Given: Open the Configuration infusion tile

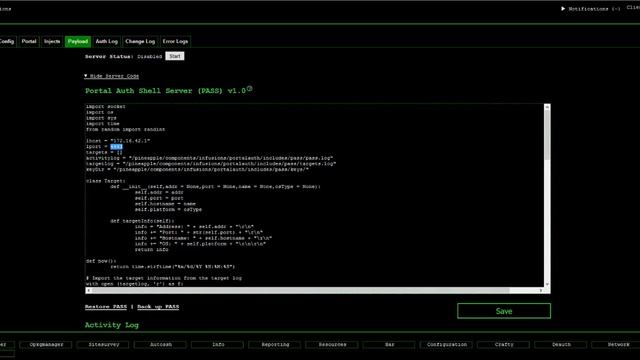Looking at the screenshot, I should (x=447, y=344).
